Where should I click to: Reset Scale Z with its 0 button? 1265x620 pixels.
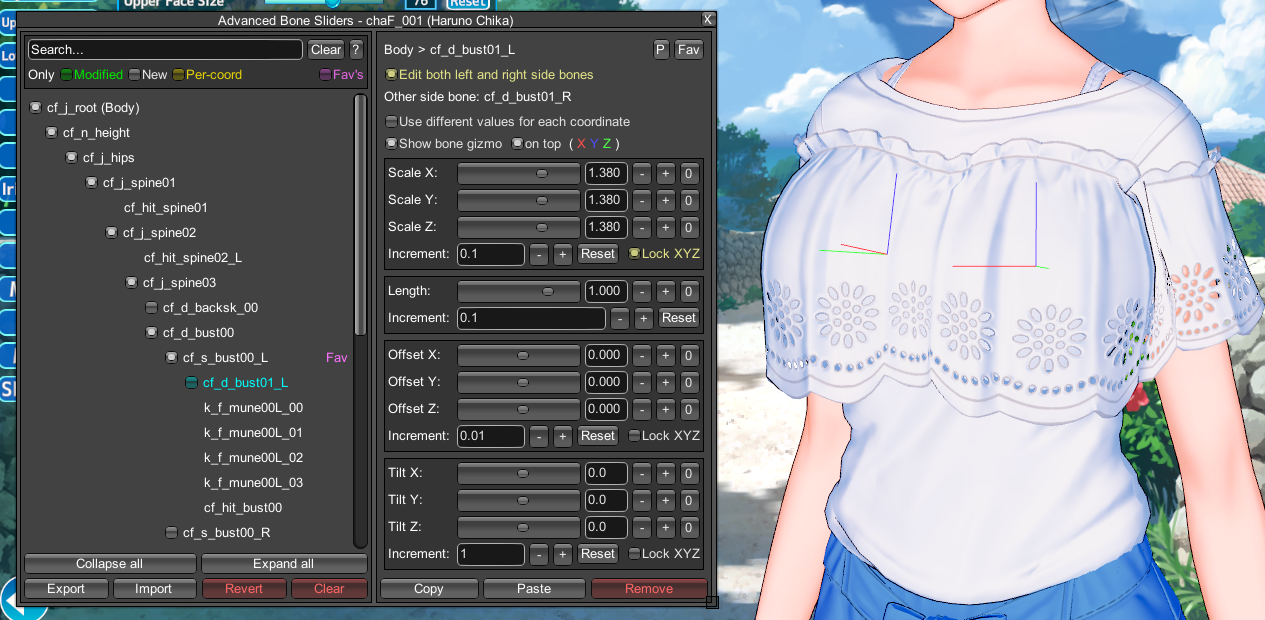click(689, 227)
